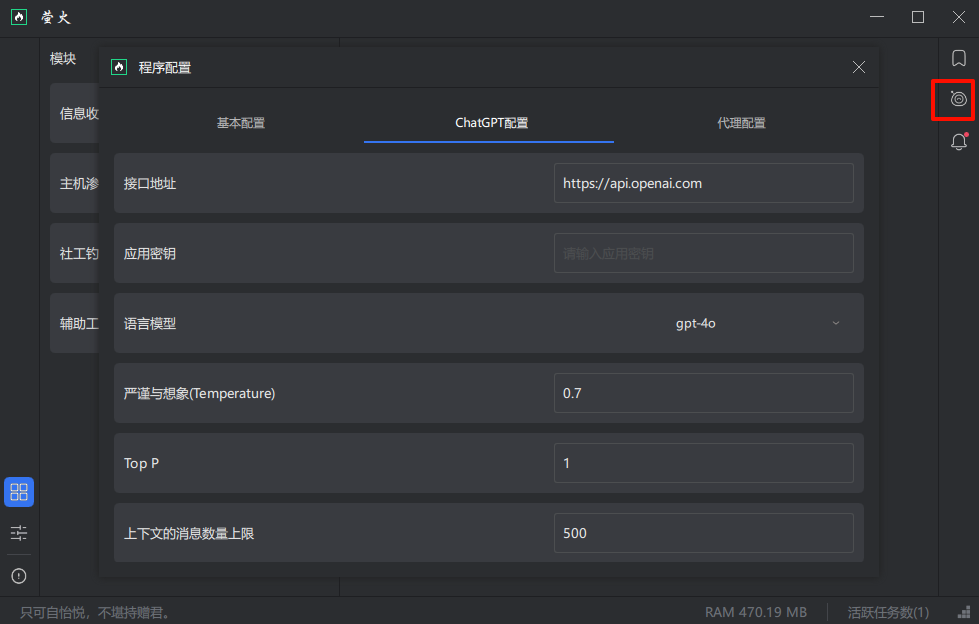Select the modules grid icon in left sidebar
Viewport: 979px width, 624px height.
click(x=19, y=492)
